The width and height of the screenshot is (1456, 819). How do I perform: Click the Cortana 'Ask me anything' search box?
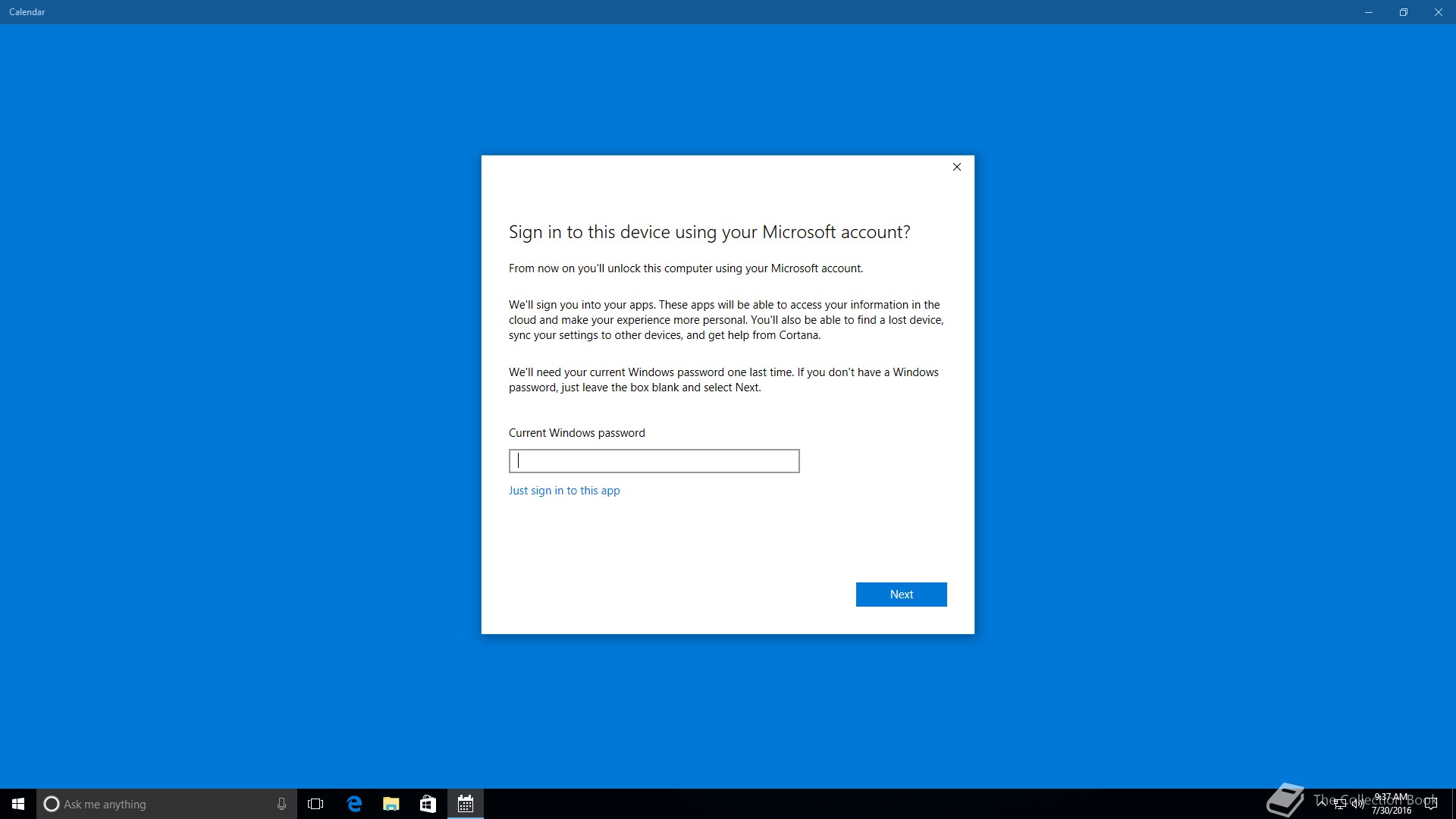[167, 804]
